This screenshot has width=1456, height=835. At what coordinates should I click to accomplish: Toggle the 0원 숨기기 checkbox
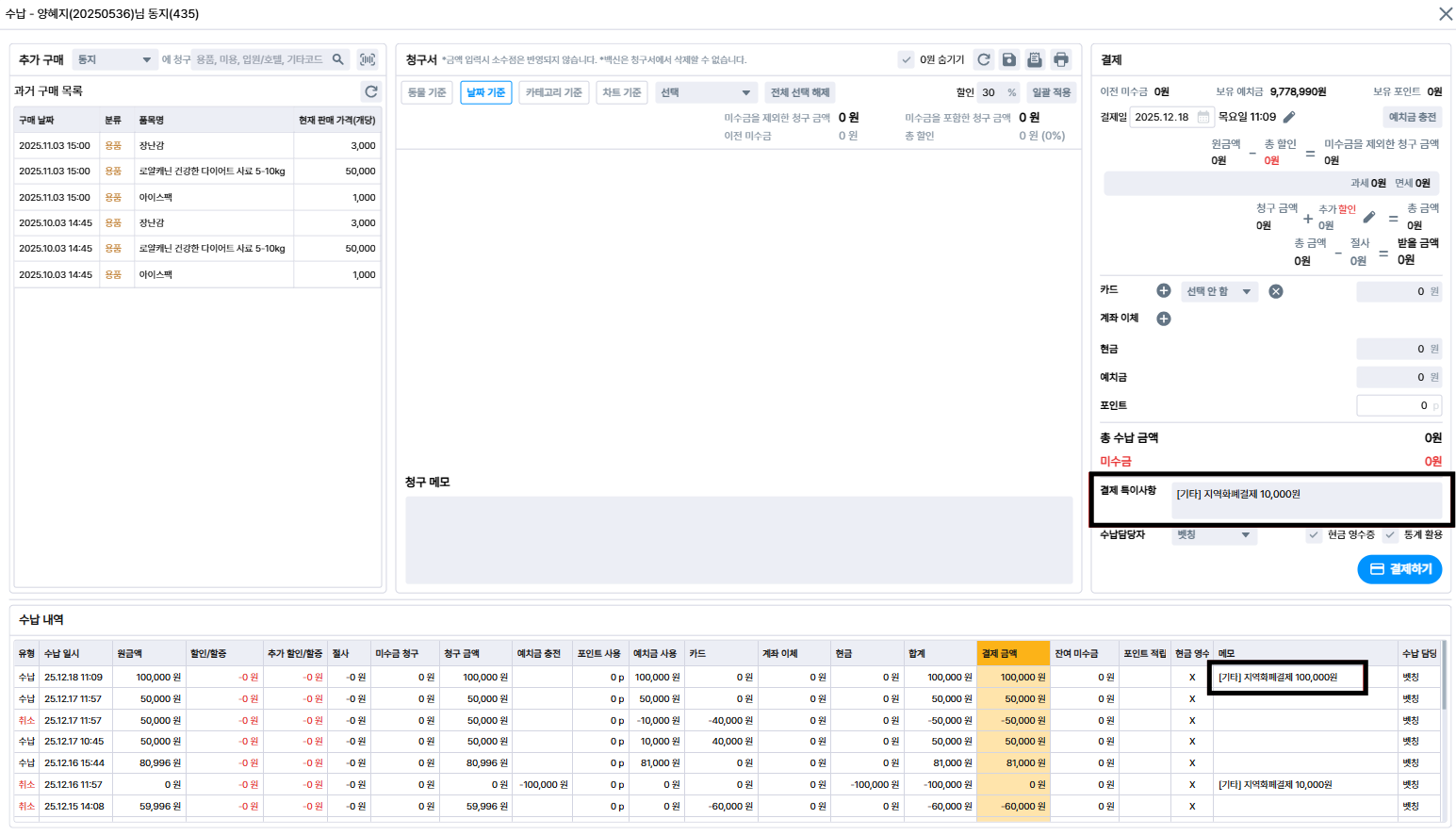pos(907,59)
